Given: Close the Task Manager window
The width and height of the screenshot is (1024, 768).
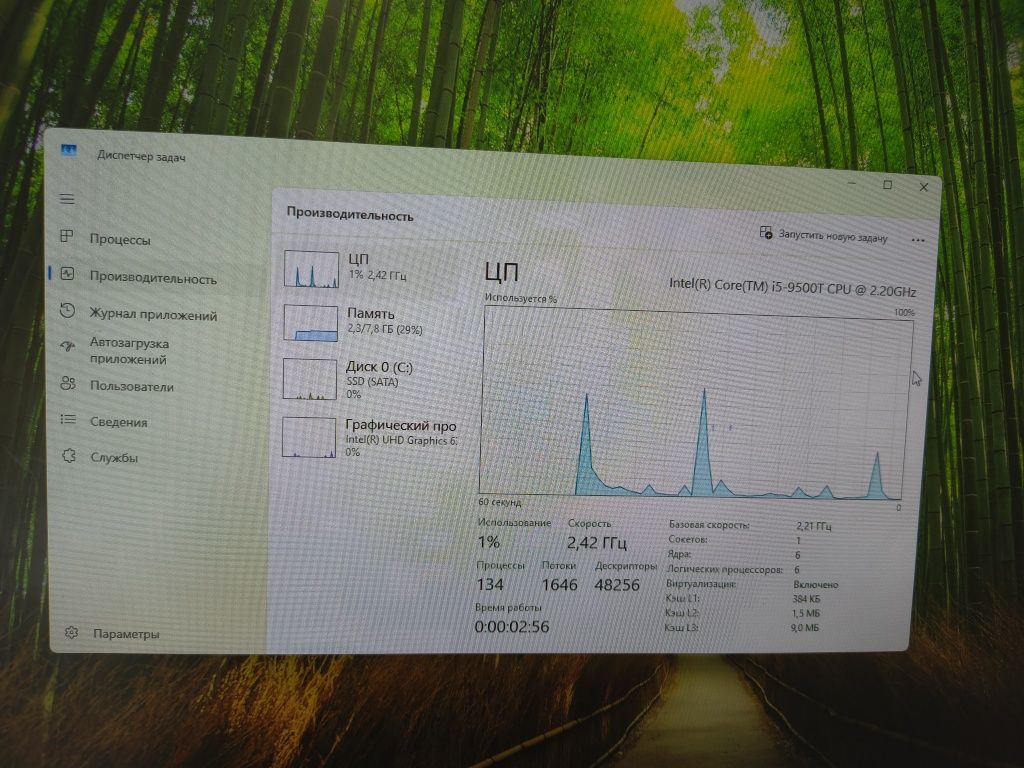Looking at the screenshot, I should coord(923,187).
